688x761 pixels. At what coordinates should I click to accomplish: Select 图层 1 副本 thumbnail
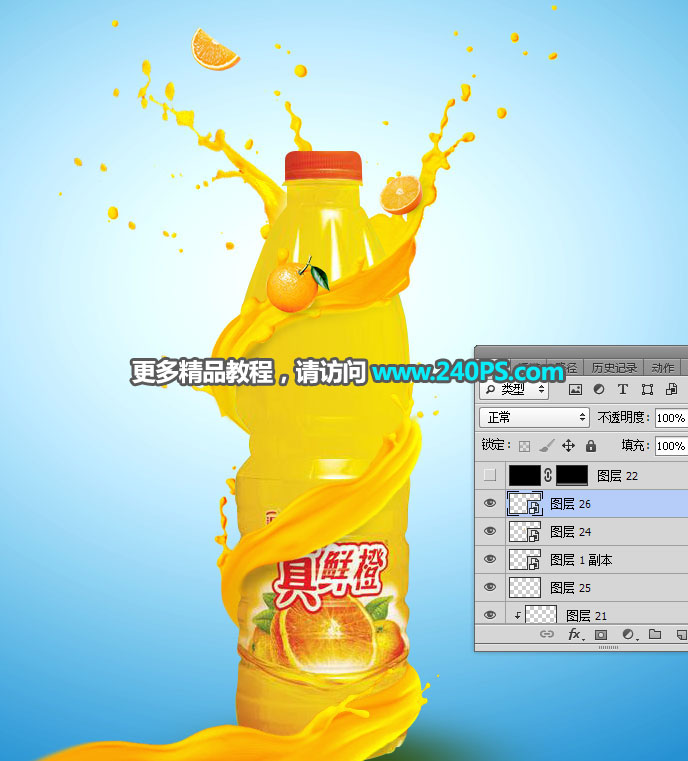pyautogui.click(x=524, y=560)
